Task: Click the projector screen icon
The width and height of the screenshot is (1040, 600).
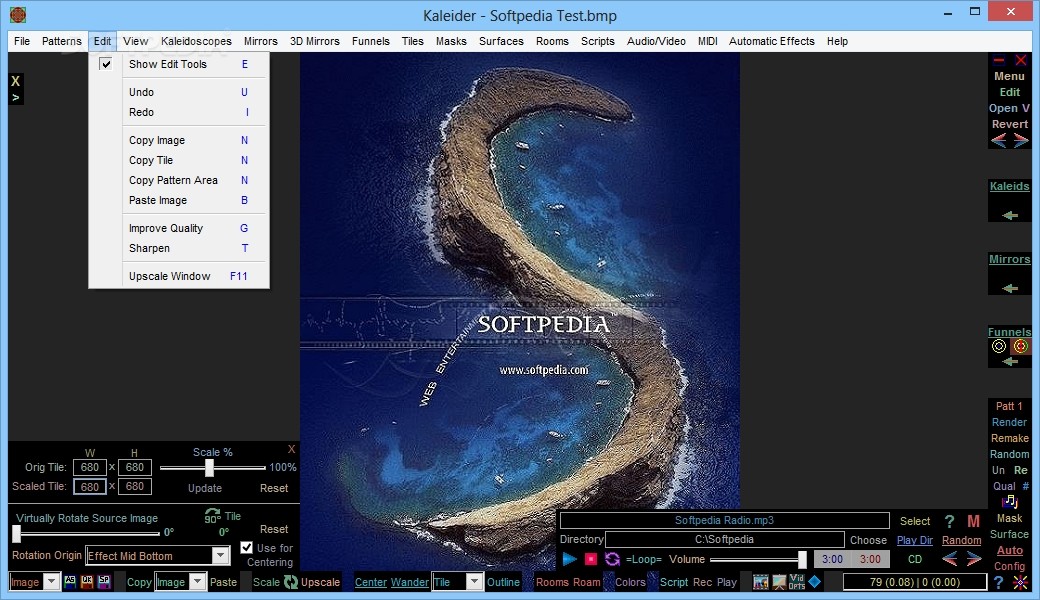Action: point(779,582)
